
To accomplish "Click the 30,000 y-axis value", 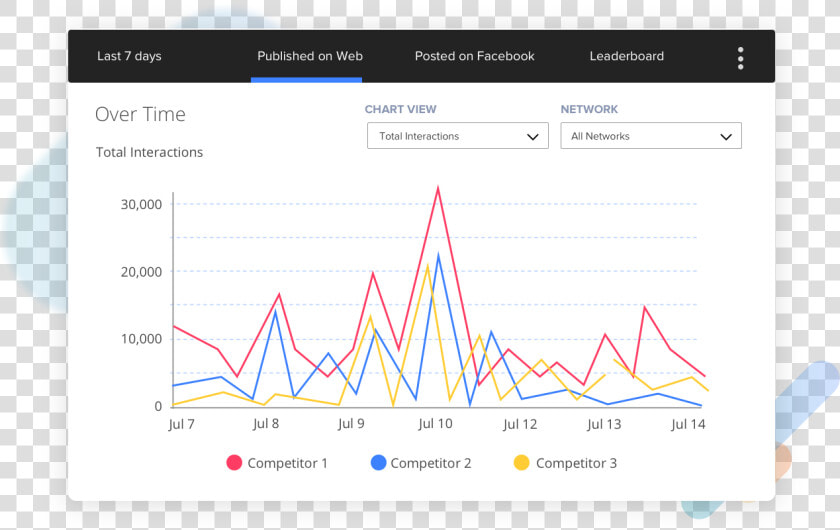I will 141,204.
